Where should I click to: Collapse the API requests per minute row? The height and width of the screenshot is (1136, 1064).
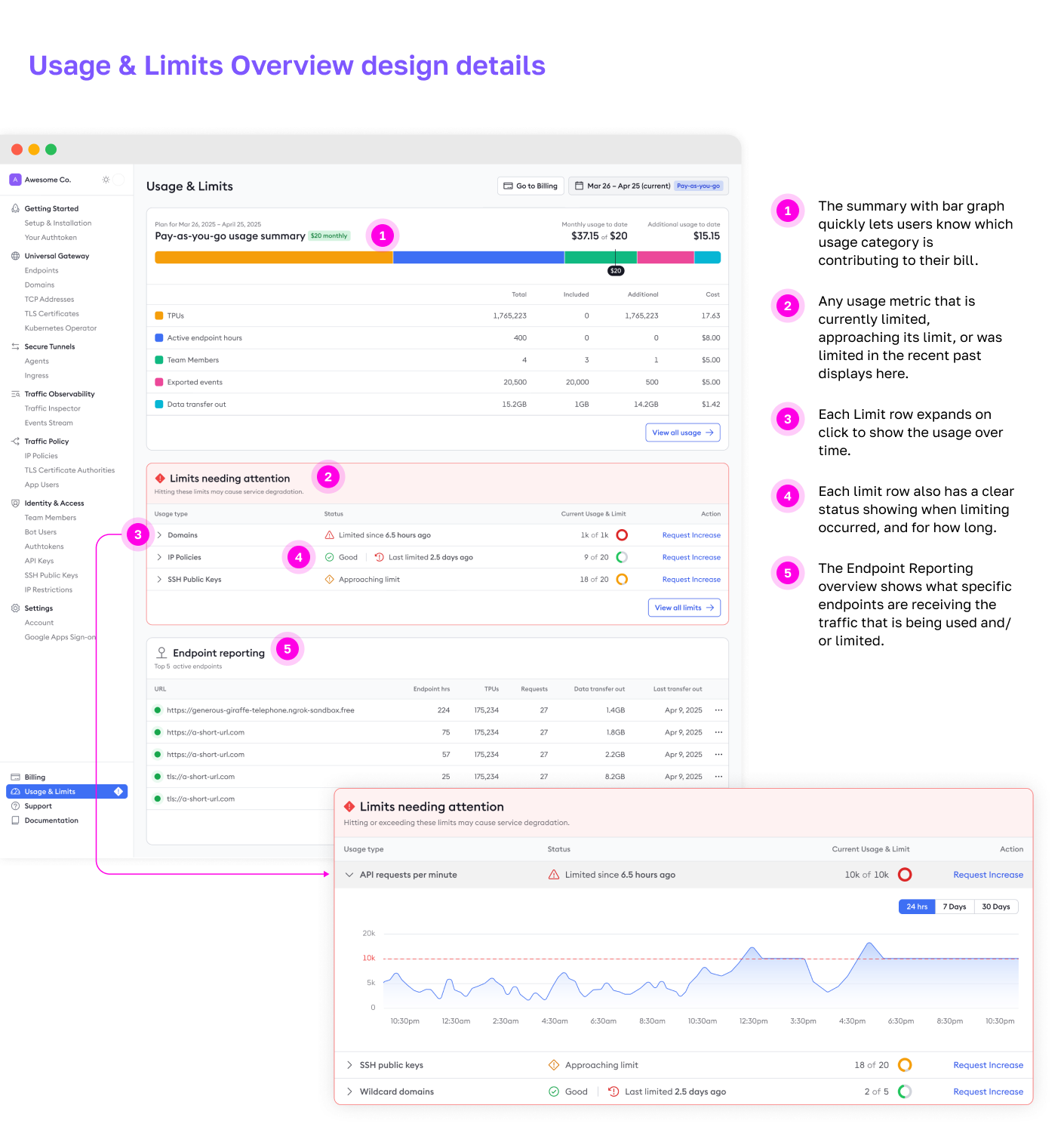pyautogui.click(x=349, y=875)
